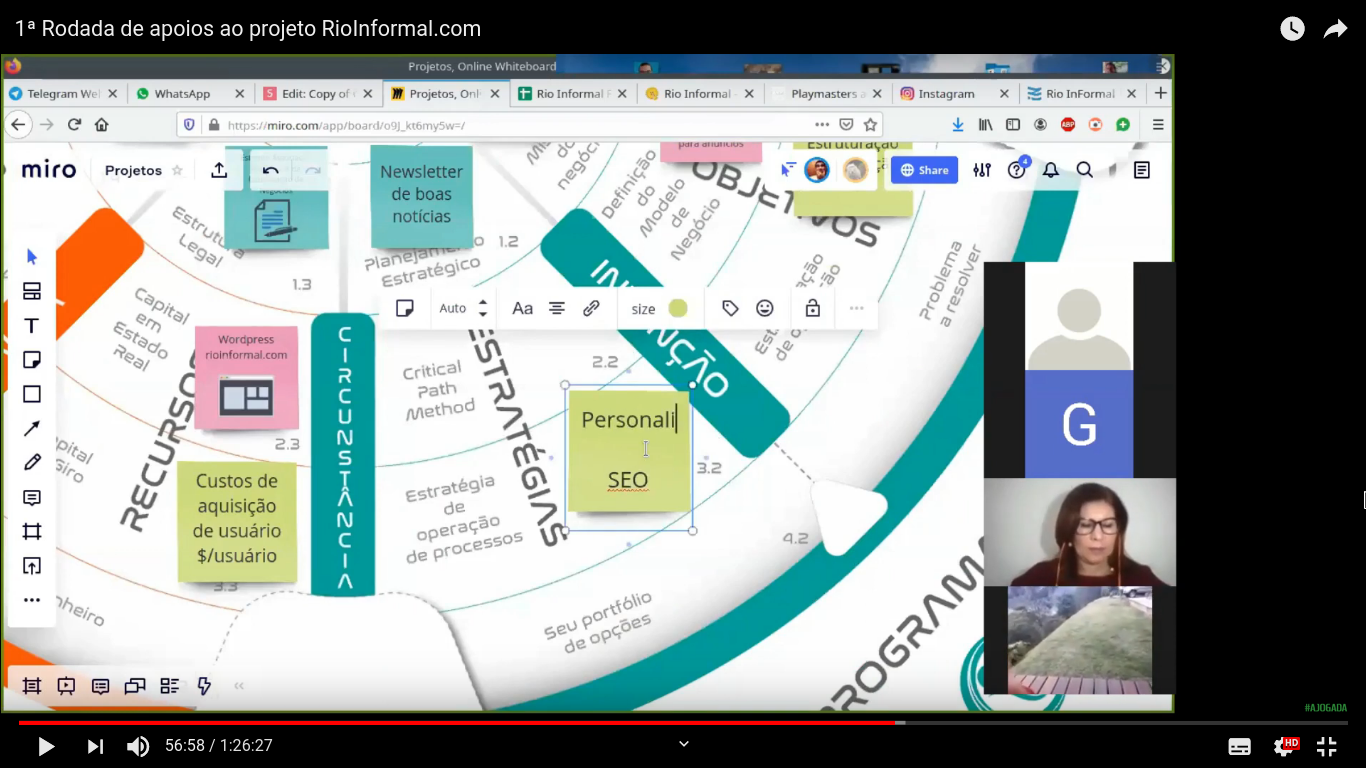Switch to the Telegram Web tab
The height and width of the screenshot is (768, 1366).
63,94
